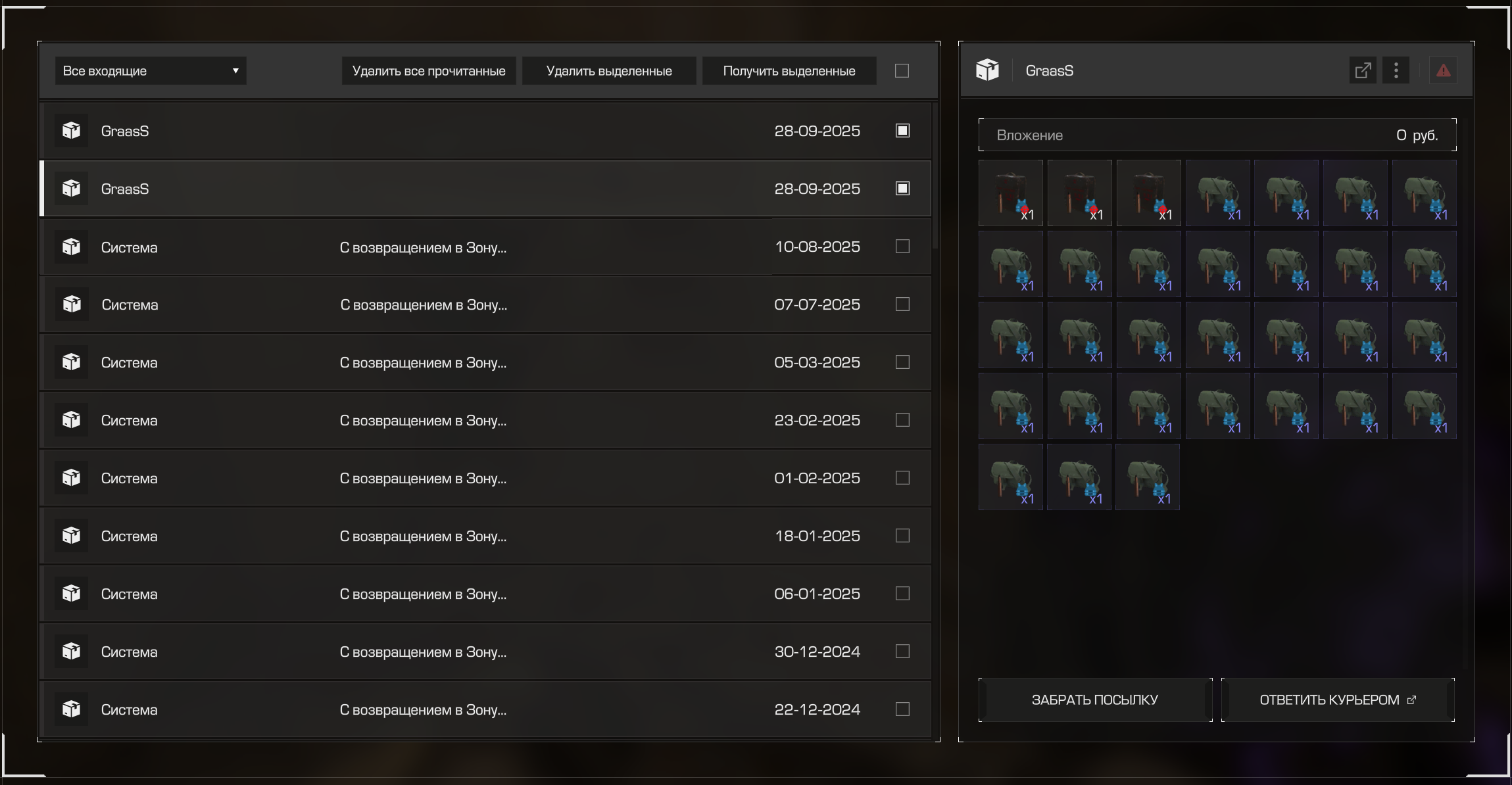Click the message list vertical scrollbar
1512x785 pixels.
pyautogui.click(x=935, y=176)
